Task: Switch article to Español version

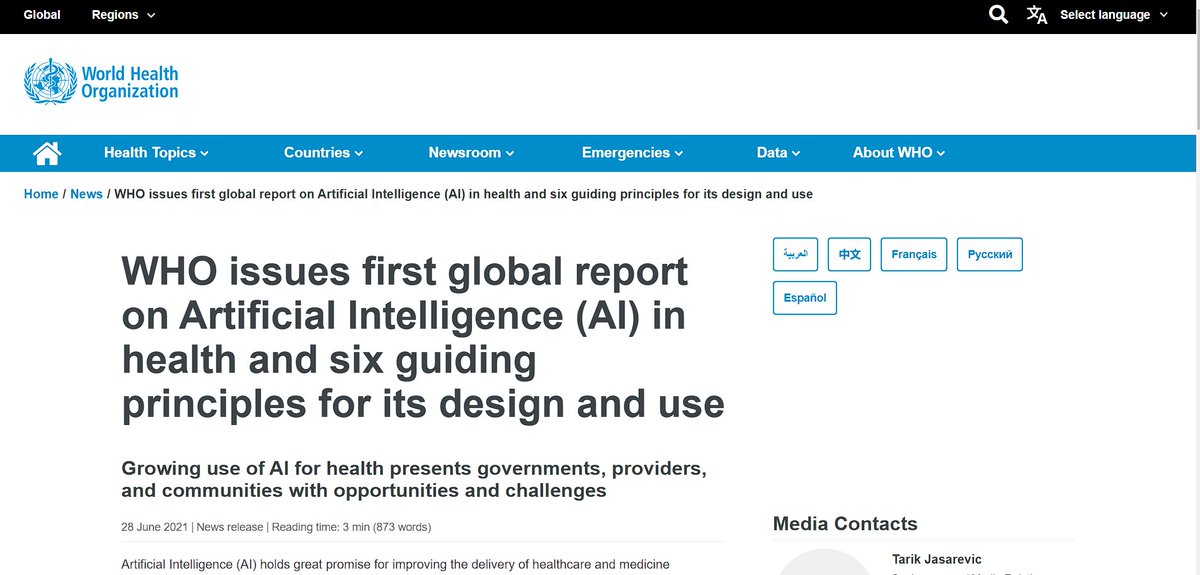Action: [x=805, y=298]
